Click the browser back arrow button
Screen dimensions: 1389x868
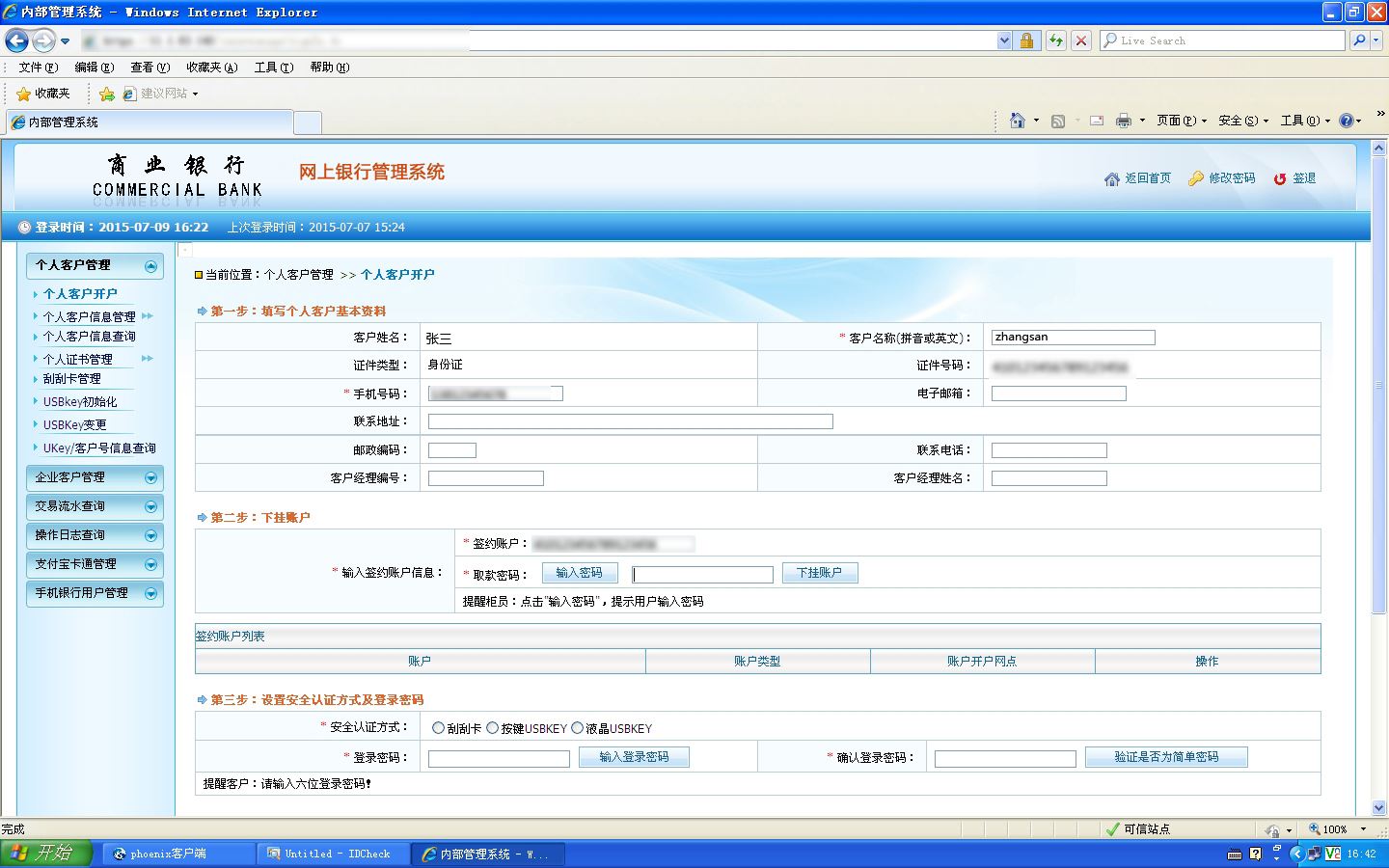[x=17, y=41]
